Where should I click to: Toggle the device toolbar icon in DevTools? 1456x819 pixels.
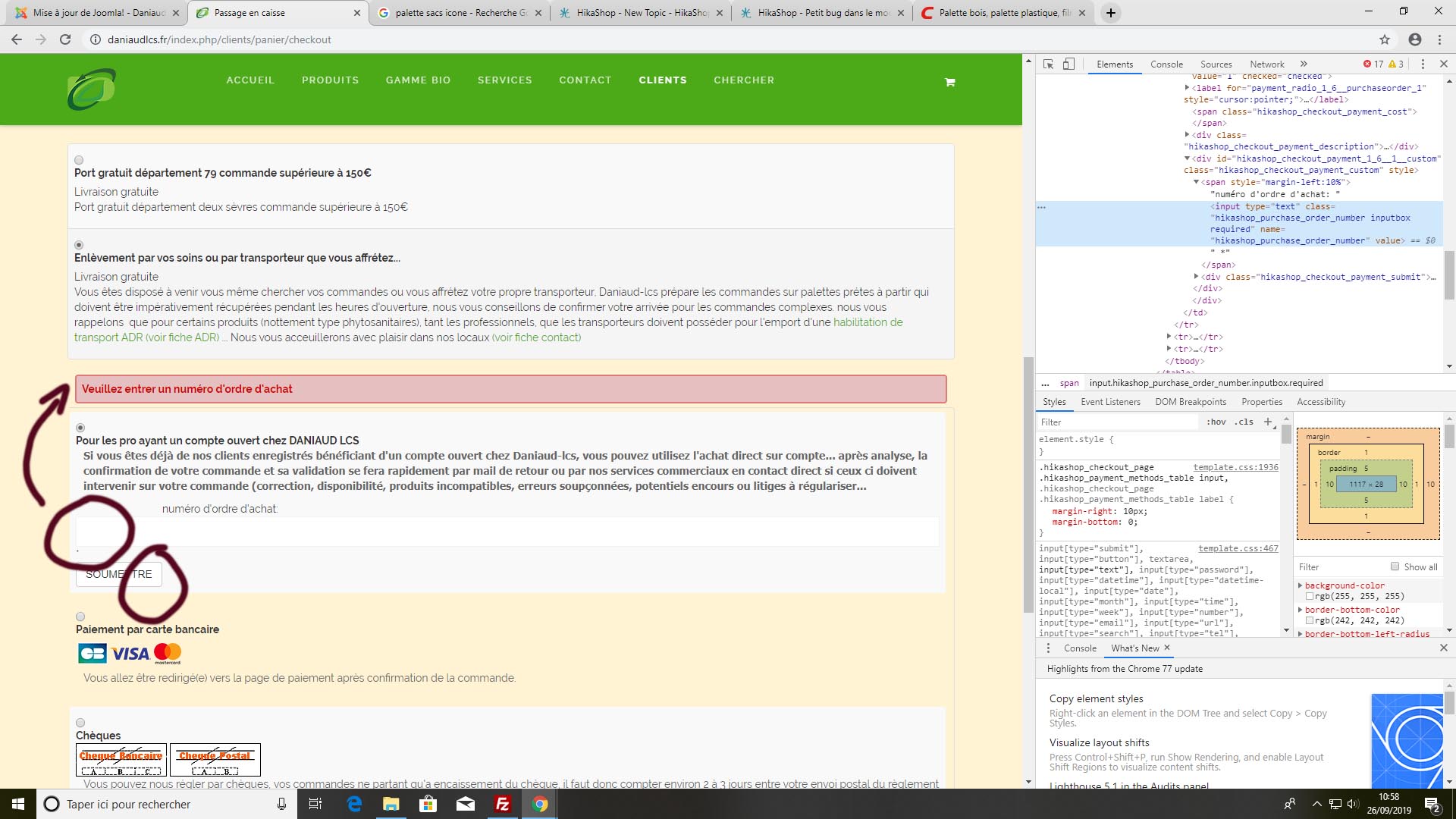[x=1068, y=64]
